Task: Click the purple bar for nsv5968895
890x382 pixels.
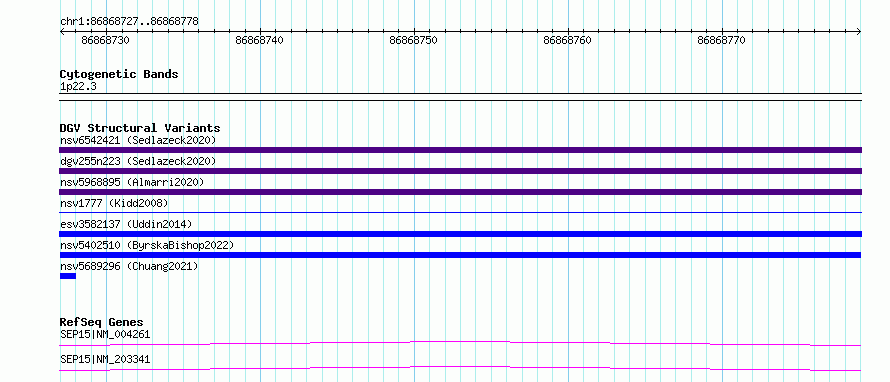Action: pyautogui.click(x=460, y=192)
